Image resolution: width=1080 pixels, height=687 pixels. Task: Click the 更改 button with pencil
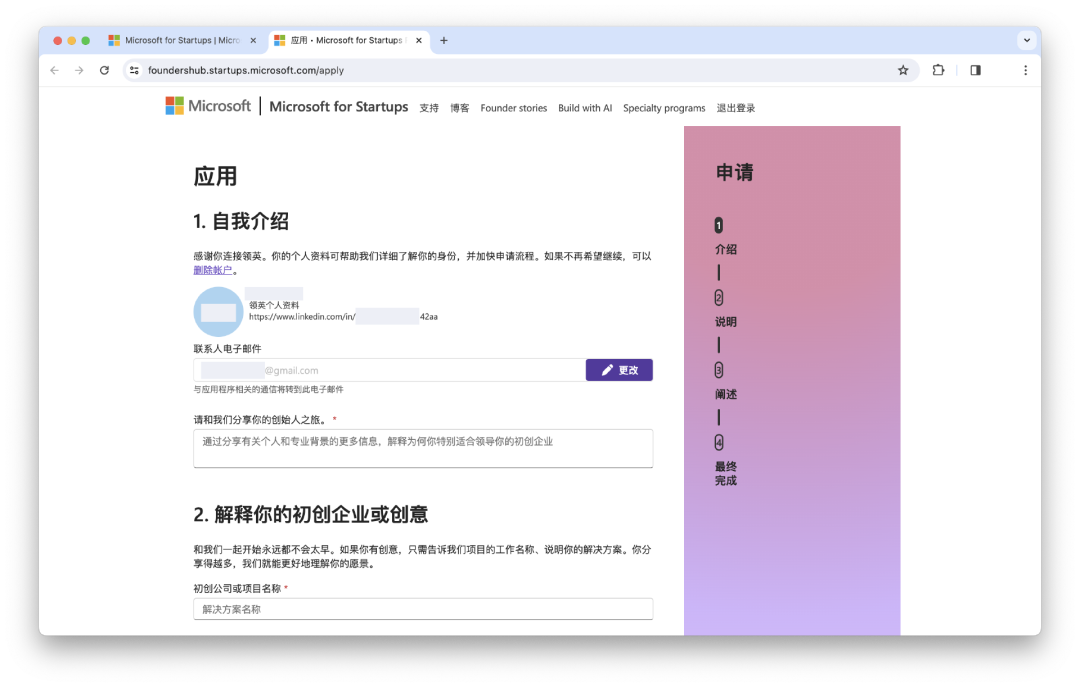click(619, 370)
